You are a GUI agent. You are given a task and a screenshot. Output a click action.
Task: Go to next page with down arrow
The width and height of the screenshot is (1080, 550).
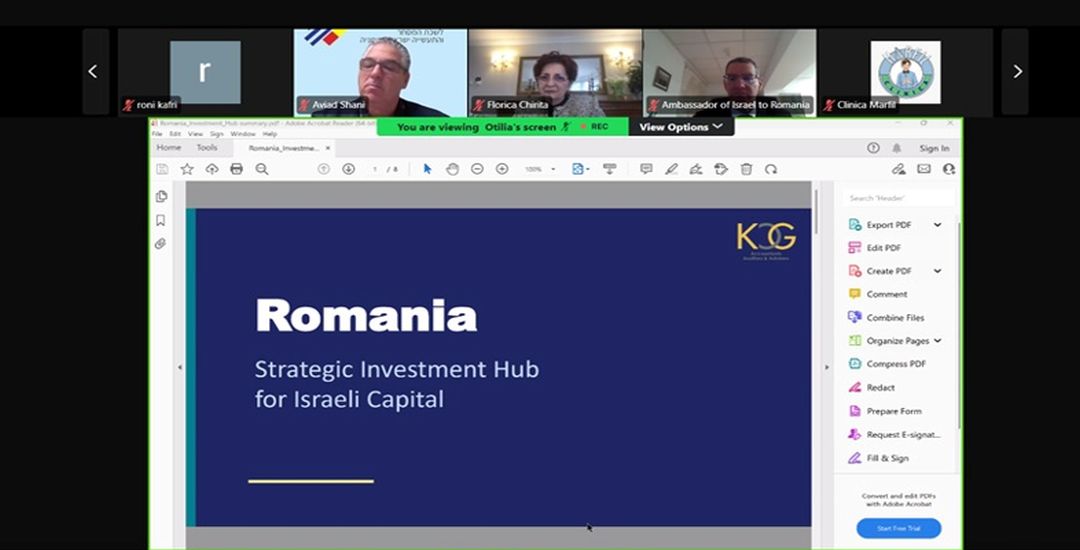tap(348, 169)
